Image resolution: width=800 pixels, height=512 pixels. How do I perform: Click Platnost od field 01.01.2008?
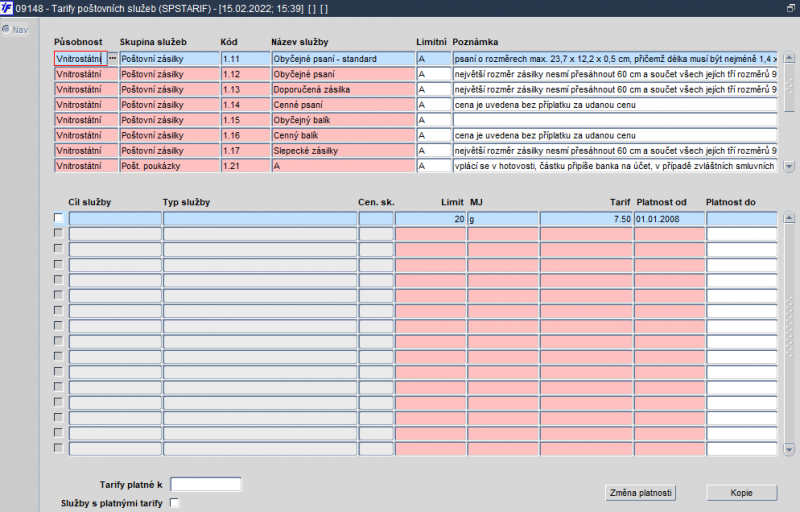(x=669, y=219)
